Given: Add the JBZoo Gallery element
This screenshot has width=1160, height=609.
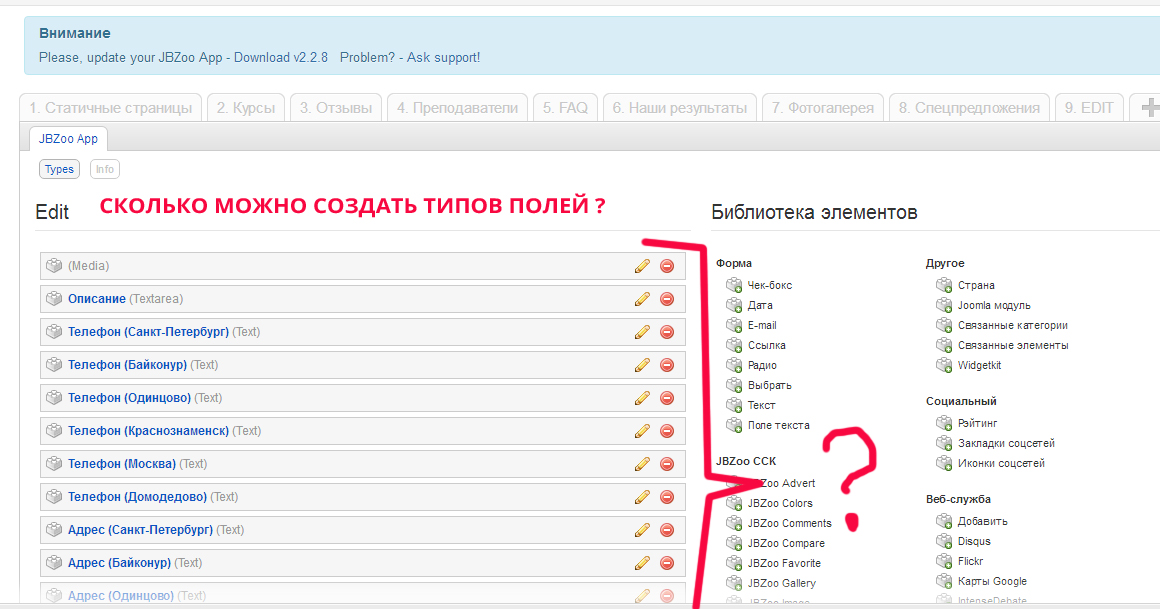Looking at the screenshot, I should [781, 583].
